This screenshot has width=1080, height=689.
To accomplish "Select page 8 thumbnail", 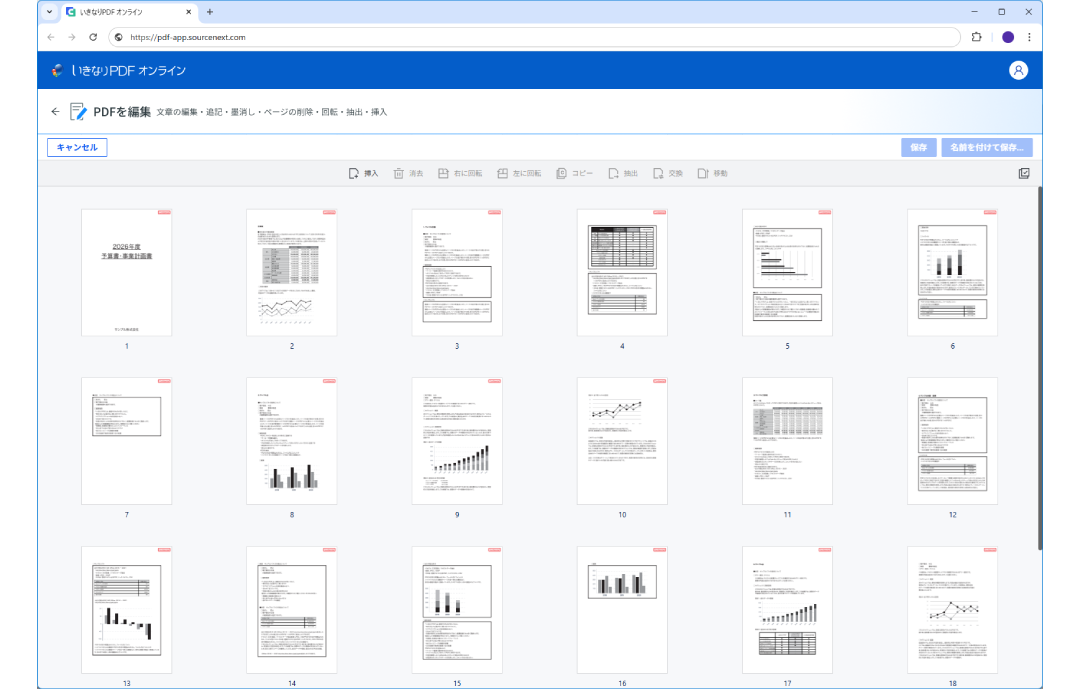I will click(x=292, y=441).
